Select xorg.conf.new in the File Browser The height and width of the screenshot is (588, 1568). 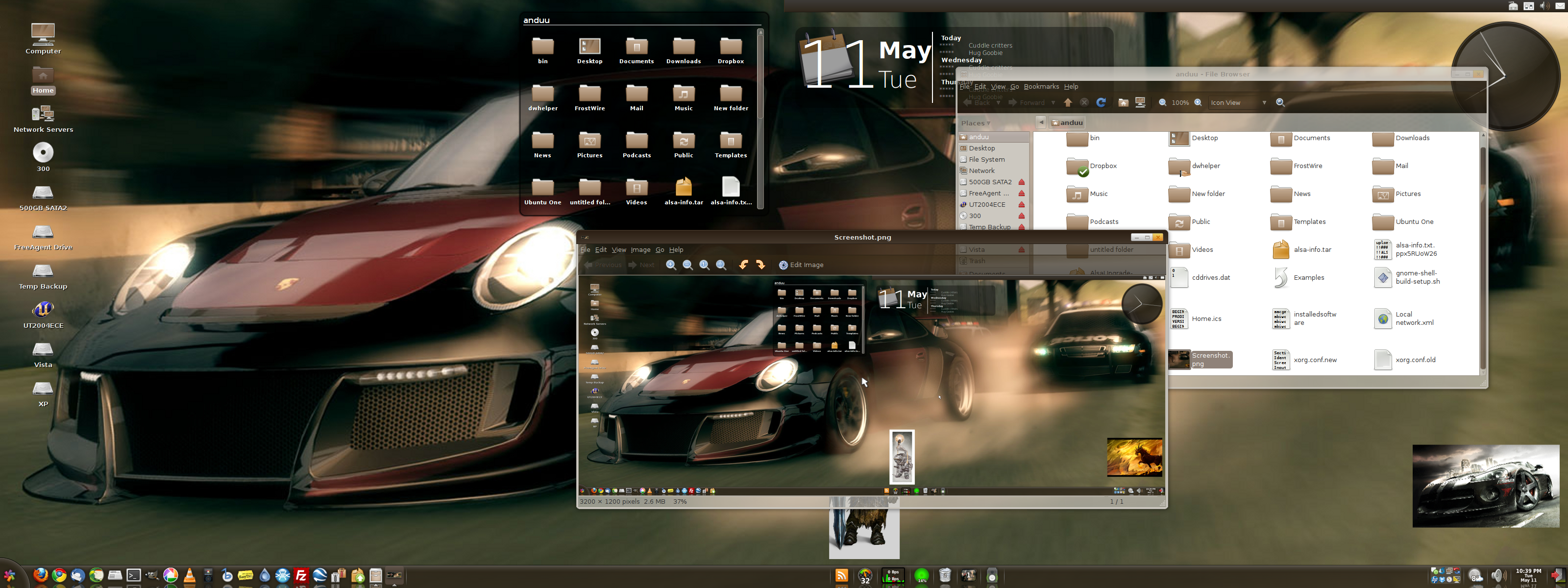pyautogui.click(x=1305, y=360)
